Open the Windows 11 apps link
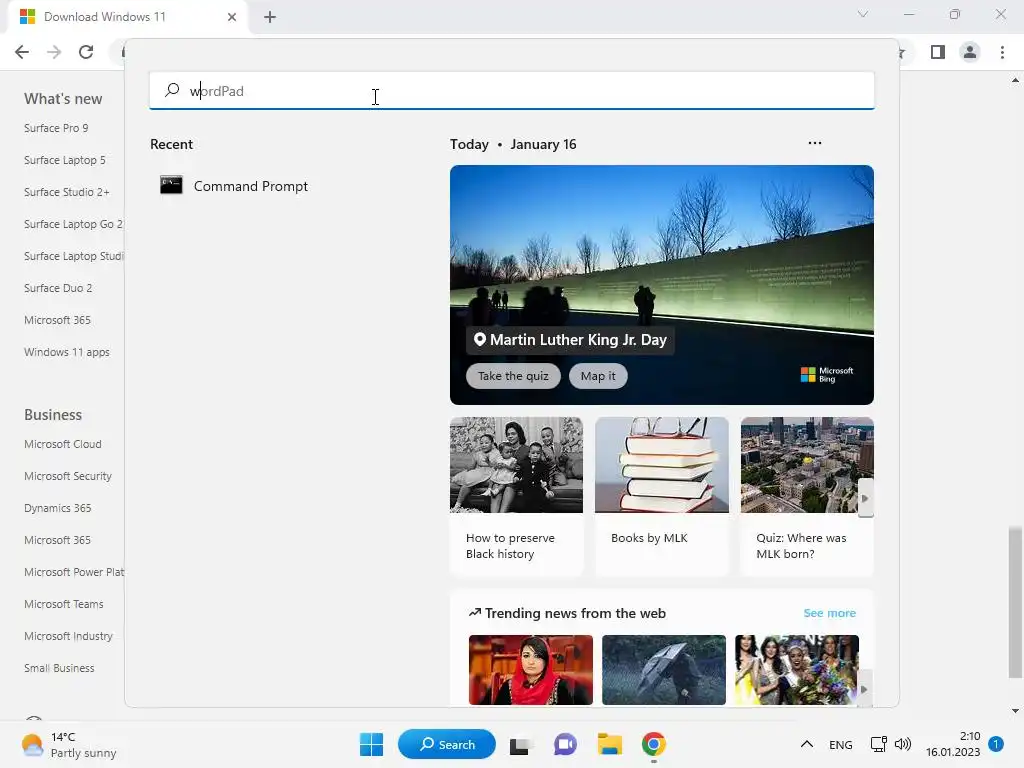Viewport: 1024px width, 768px height. click(x=67, y=352)
